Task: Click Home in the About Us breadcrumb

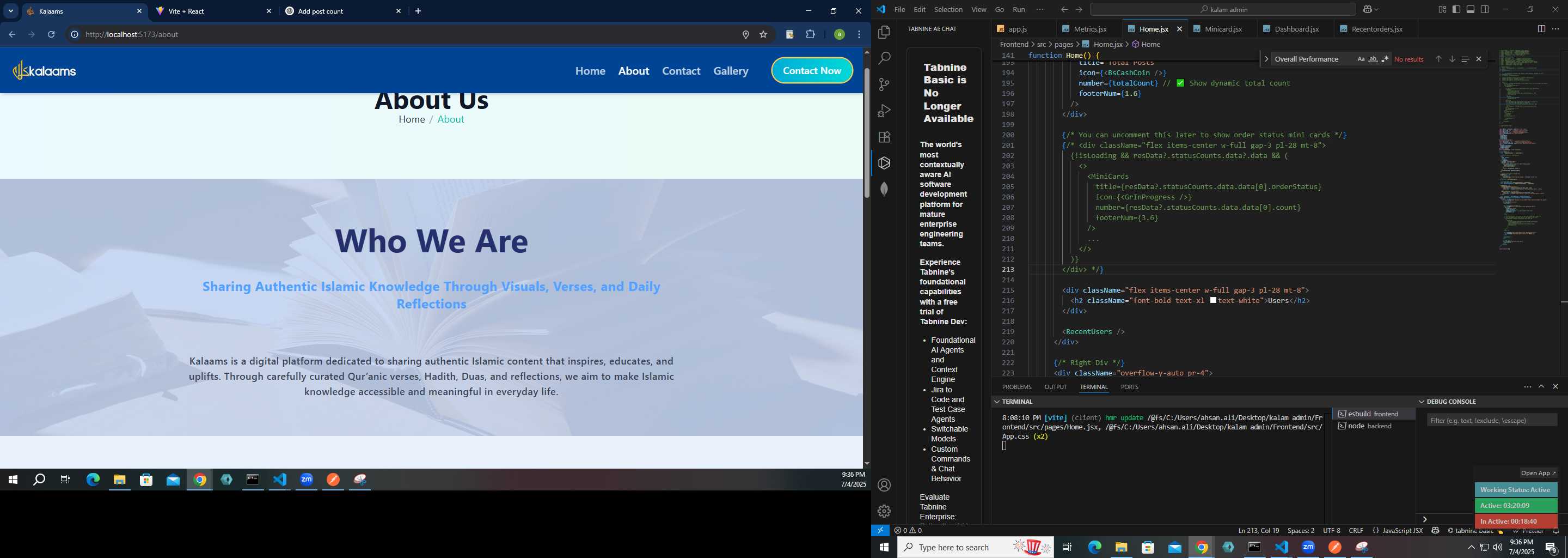Action: [412, 119]
